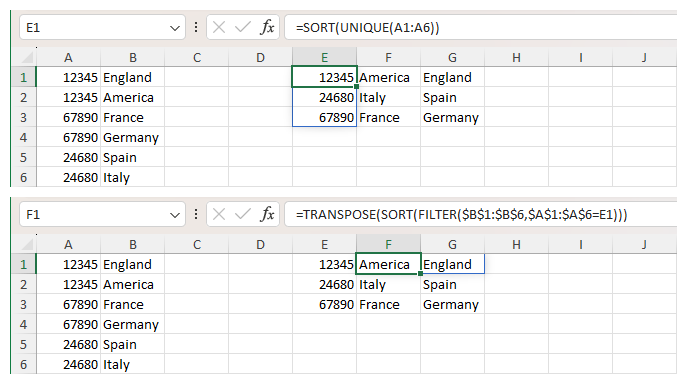Click formula field with =SORT(UNIQUE(A1:A6))
The height and width of the screenshot is (384, 687).
(481, 28)
